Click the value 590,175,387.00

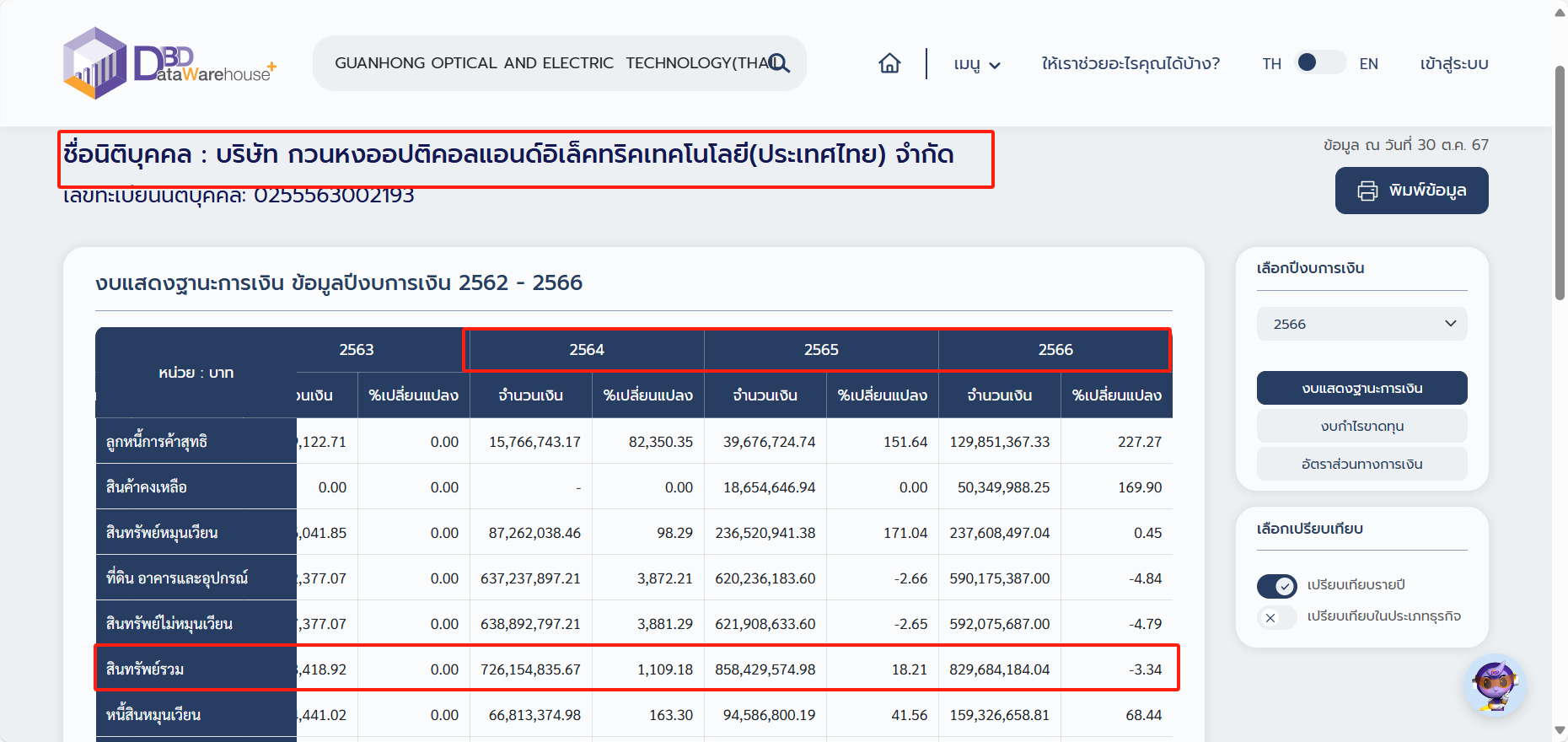(x=1000, y=578)
